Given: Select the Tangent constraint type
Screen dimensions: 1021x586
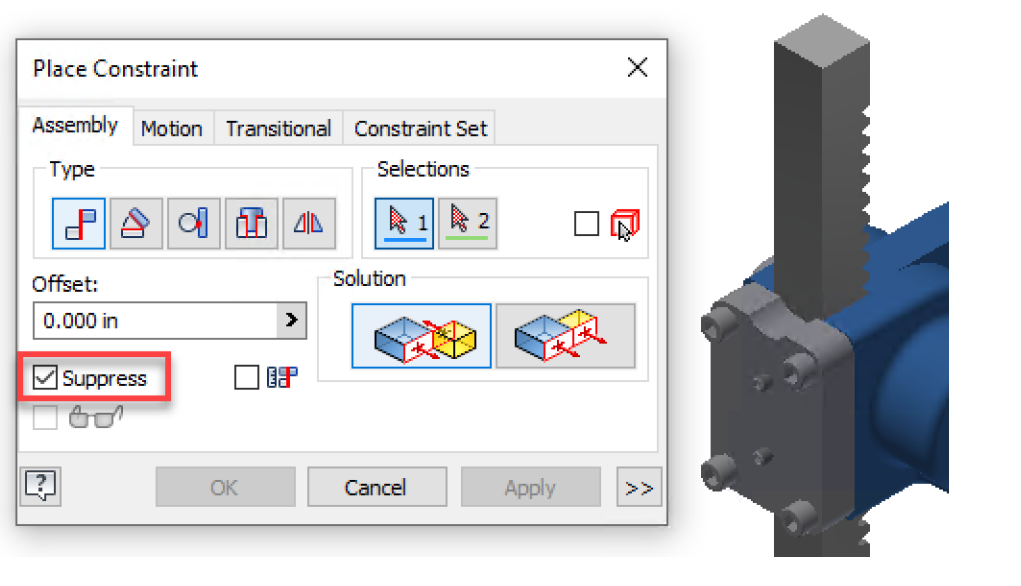Looking at the screenshot, I should [193, 224].
